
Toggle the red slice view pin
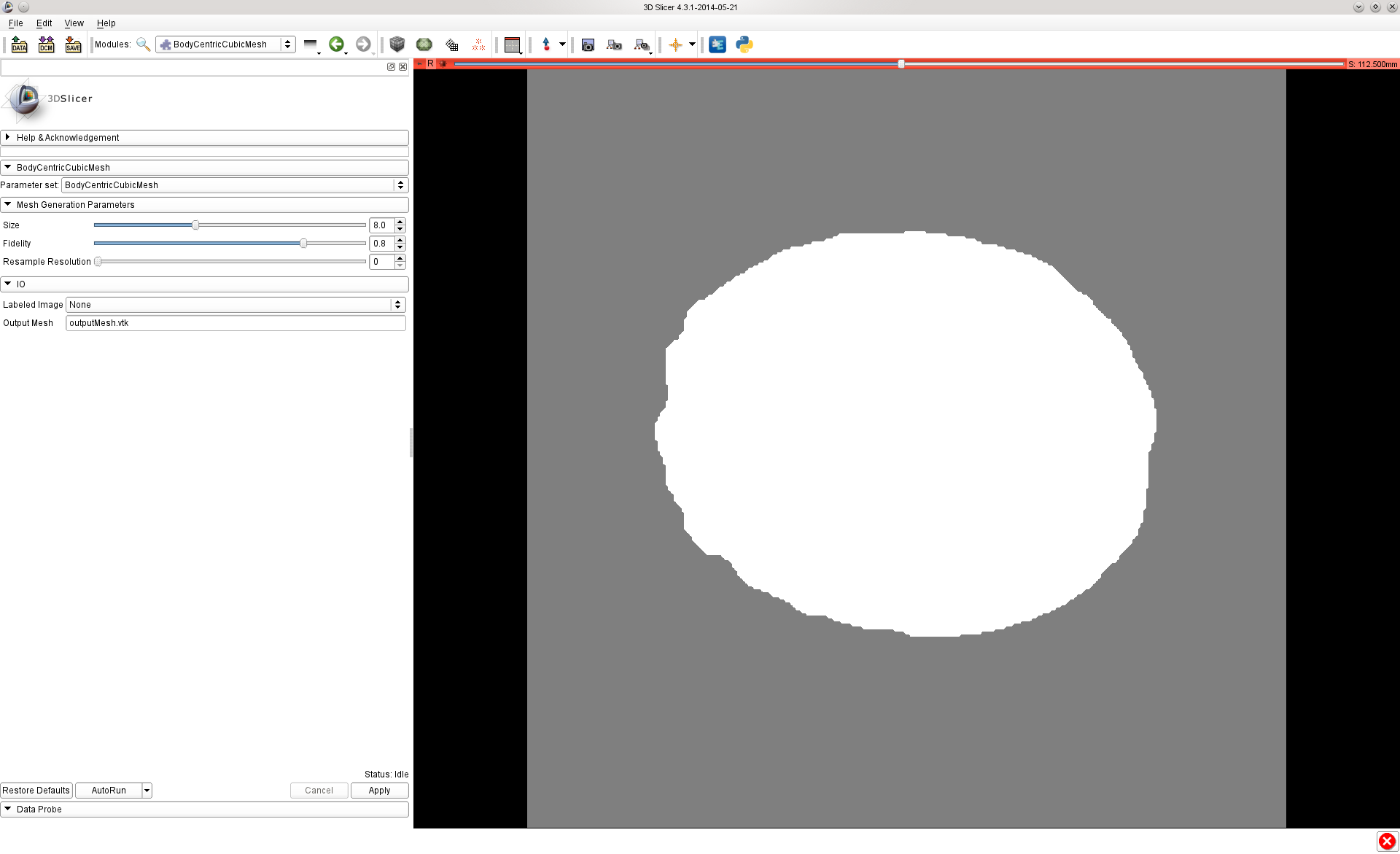click(420, 64)
